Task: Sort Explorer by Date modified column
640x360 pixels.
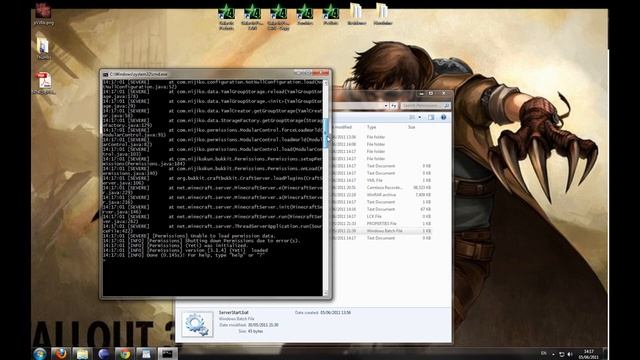Action: point(342,127)
